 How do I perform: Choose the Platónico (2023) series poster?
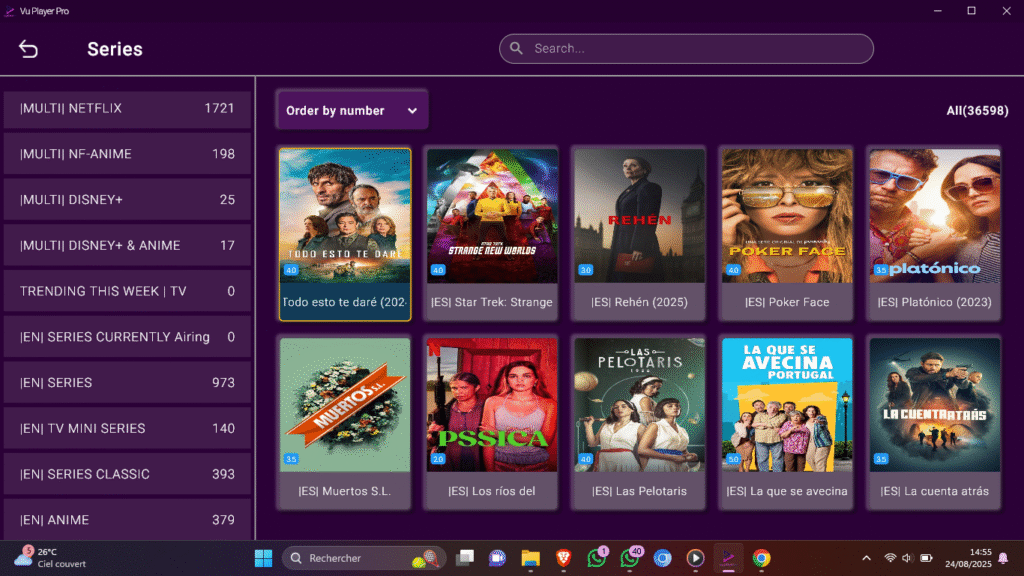click(x=935, y=216)
